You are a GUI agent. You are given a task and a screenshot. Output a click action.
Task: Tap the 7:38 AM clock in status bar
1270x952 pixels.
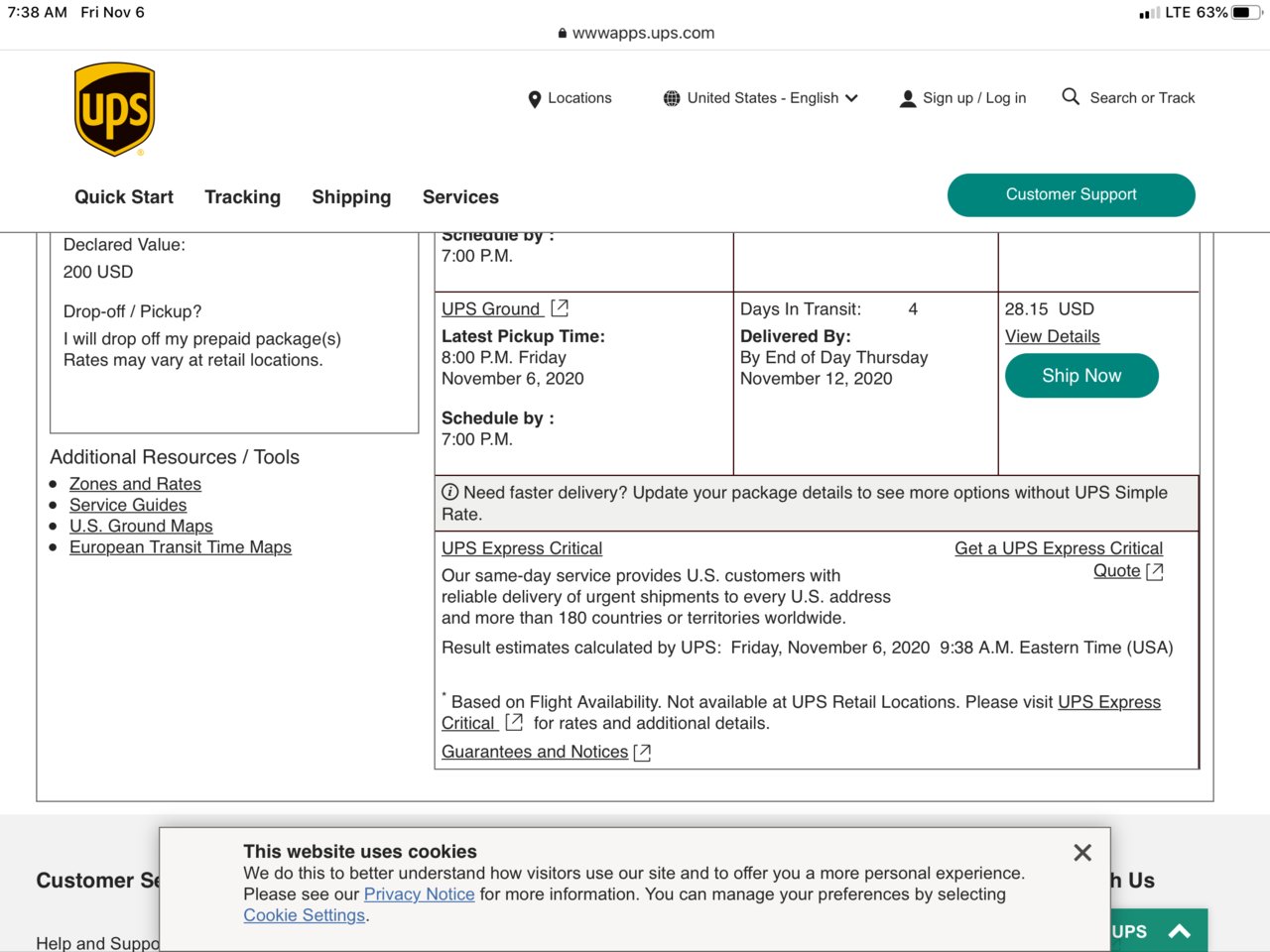(38, 13)
